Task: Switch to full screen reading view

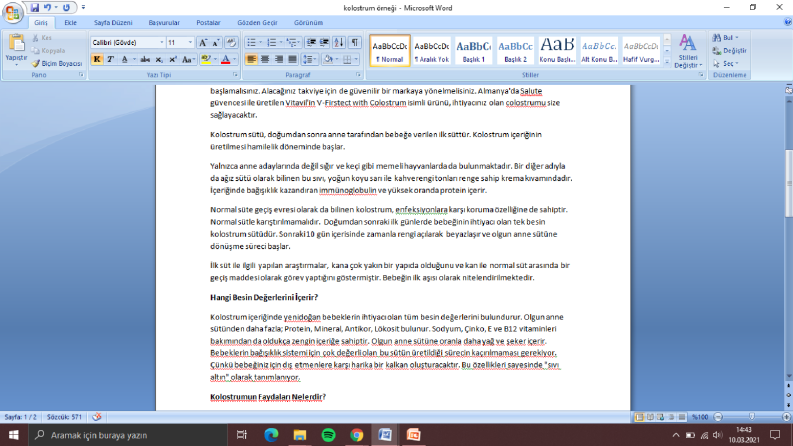Action: pyautogui.click(x=650, y=417)
